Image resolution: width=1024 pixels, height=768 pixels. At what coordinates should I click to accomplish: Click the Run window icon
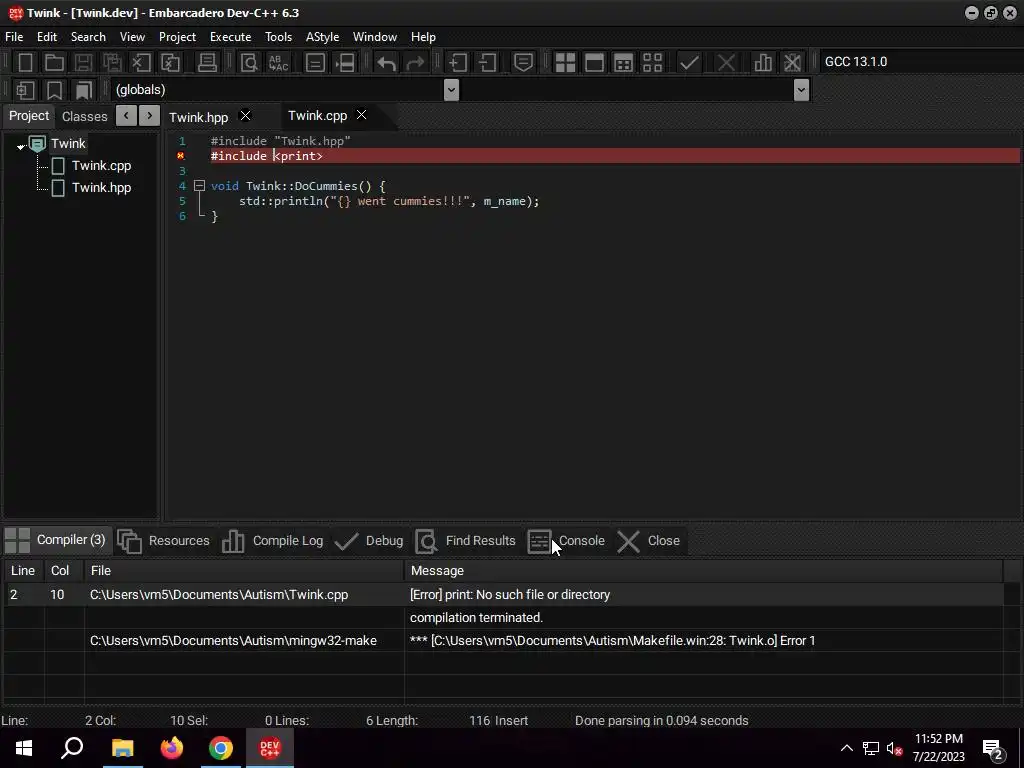click(594, 62)
